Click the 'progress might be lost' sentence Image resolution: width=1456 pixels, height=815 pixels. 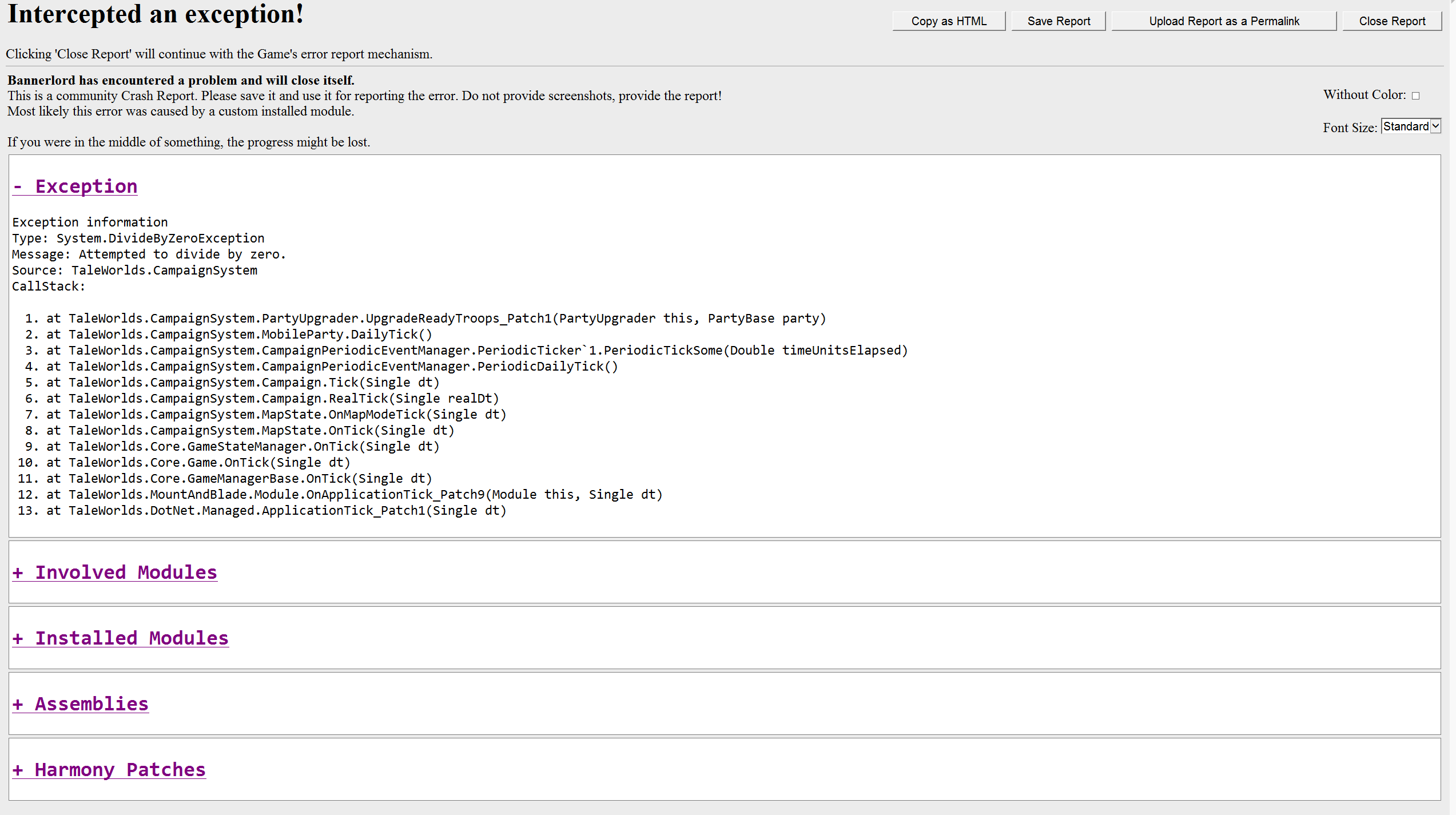(x=189, y=142)
